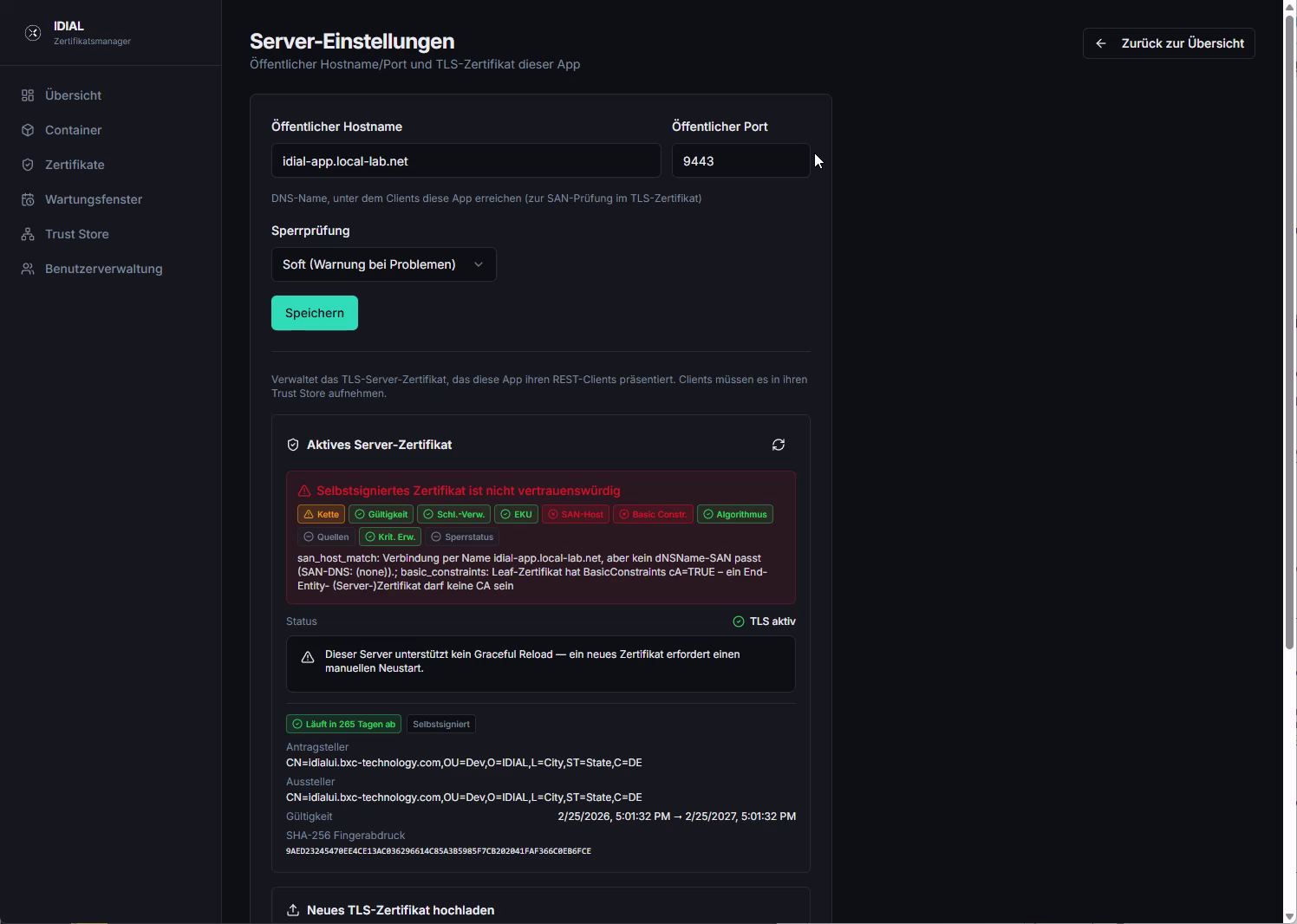Click the Antragsteller CN value
This screenshot has width=1297, height=924.
pyautogui.click(x=464, y=763)
